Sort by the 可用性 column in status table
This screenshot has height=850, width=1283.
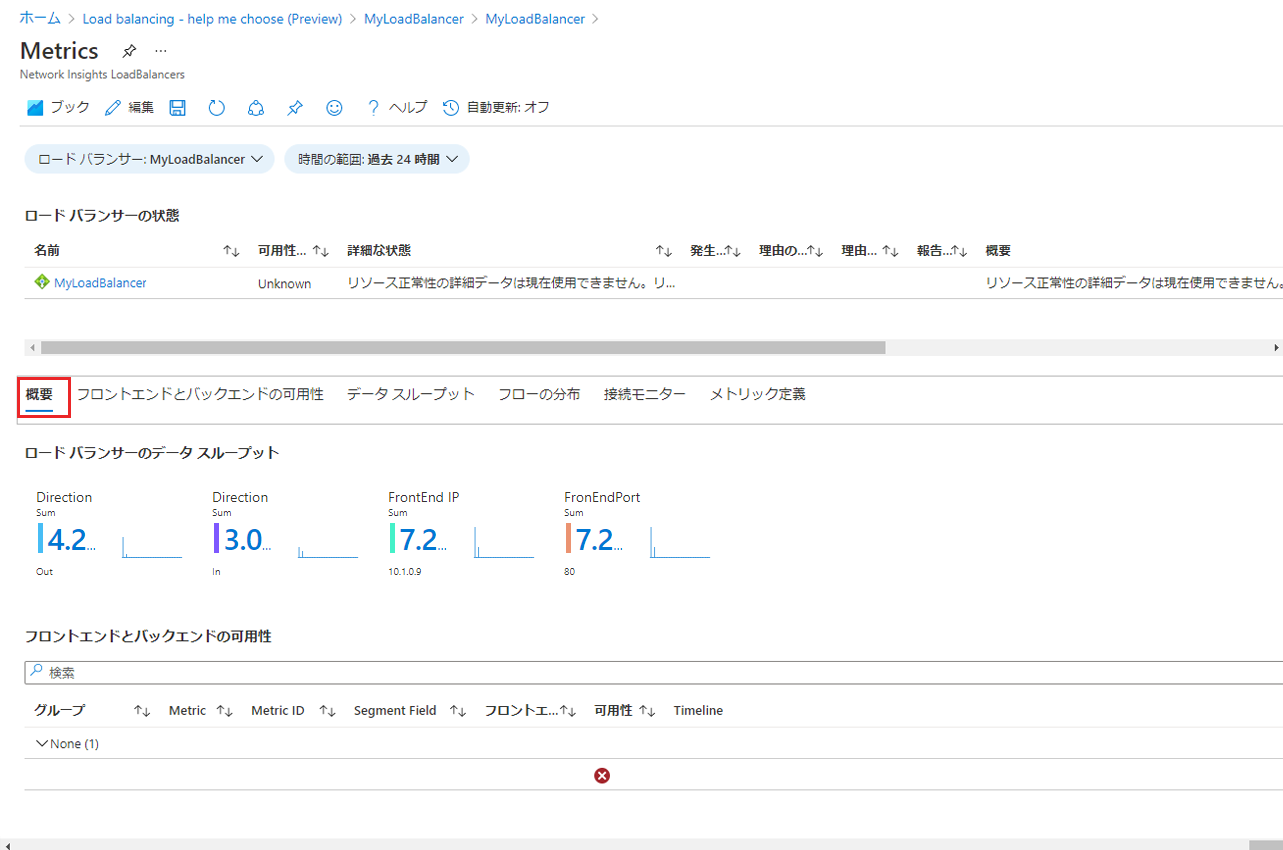point(321,251)
